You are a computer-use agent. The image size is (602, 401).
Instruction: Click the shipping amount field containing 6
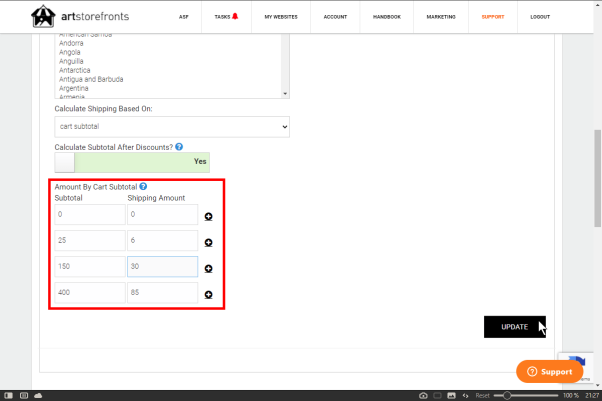[162, 240]
